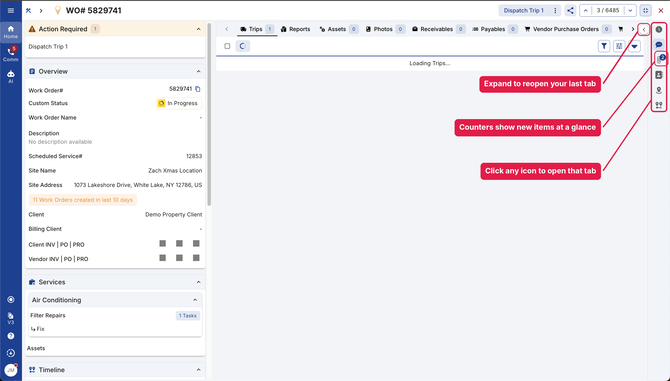670x381 pixels.
Task: Open the documents icon with badge 2
Action: coord(660,60)
